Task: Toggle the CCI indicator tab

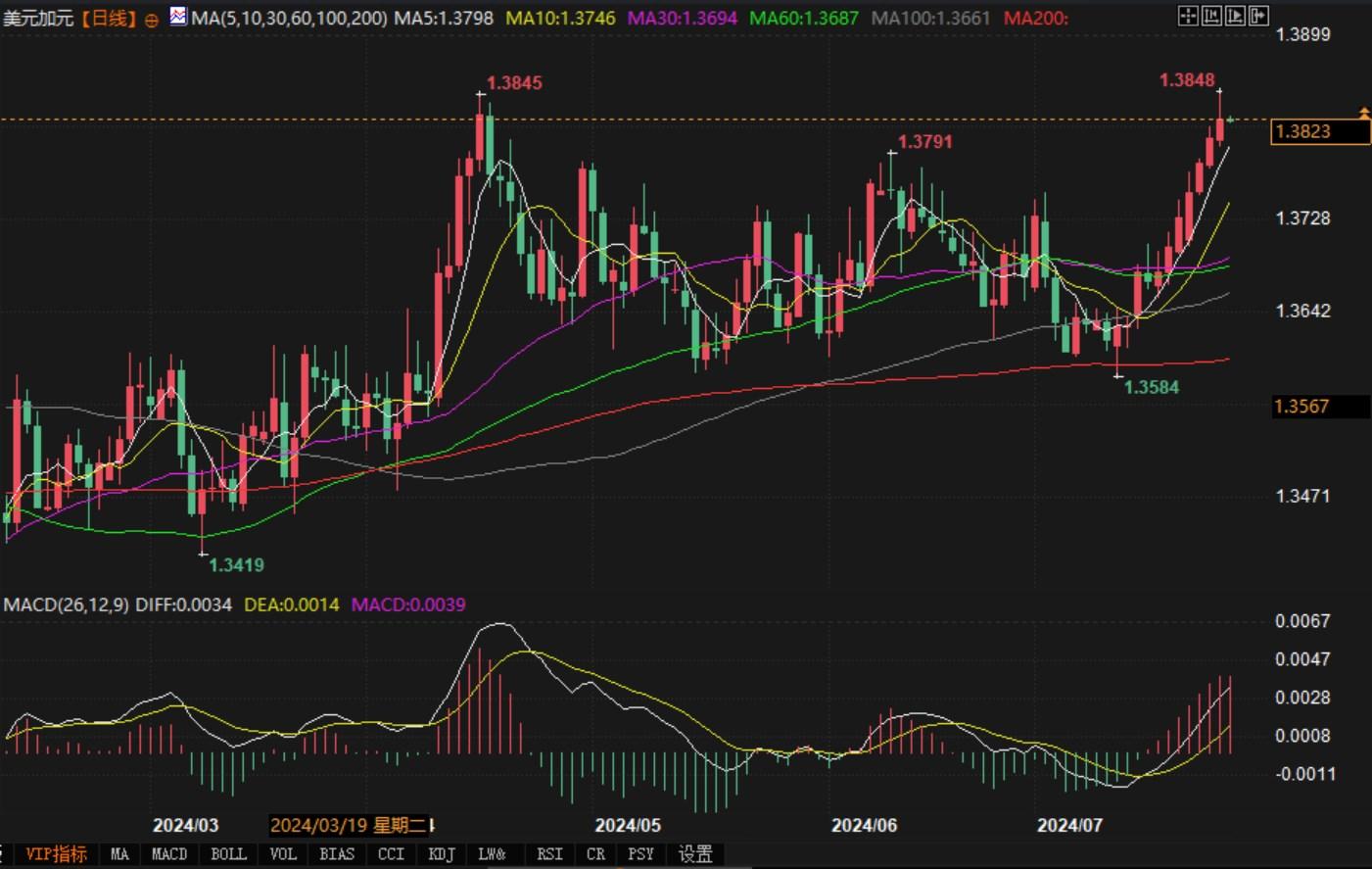Action: coord(390,854)
